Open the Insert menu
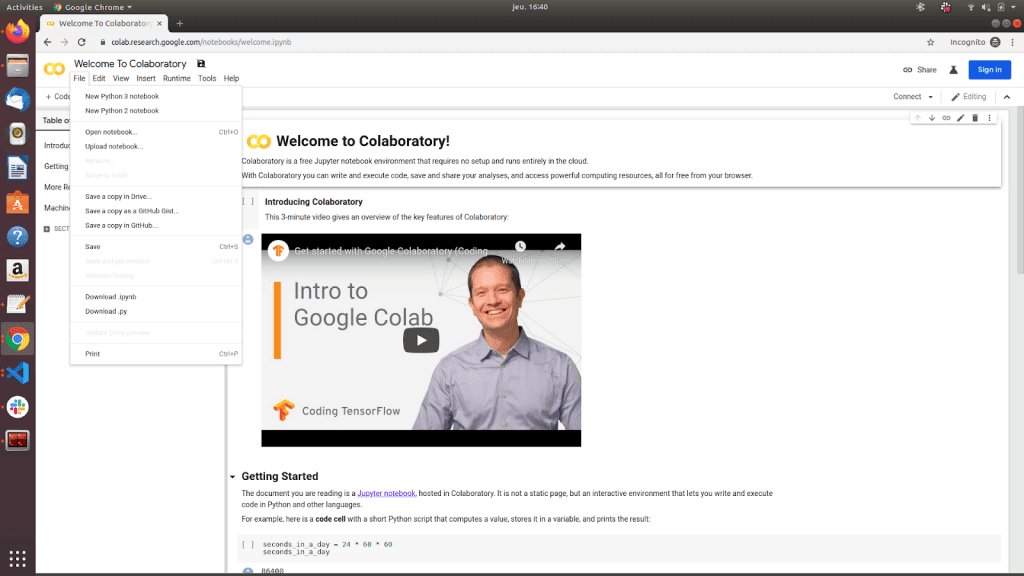 click(x=146, y=78)
